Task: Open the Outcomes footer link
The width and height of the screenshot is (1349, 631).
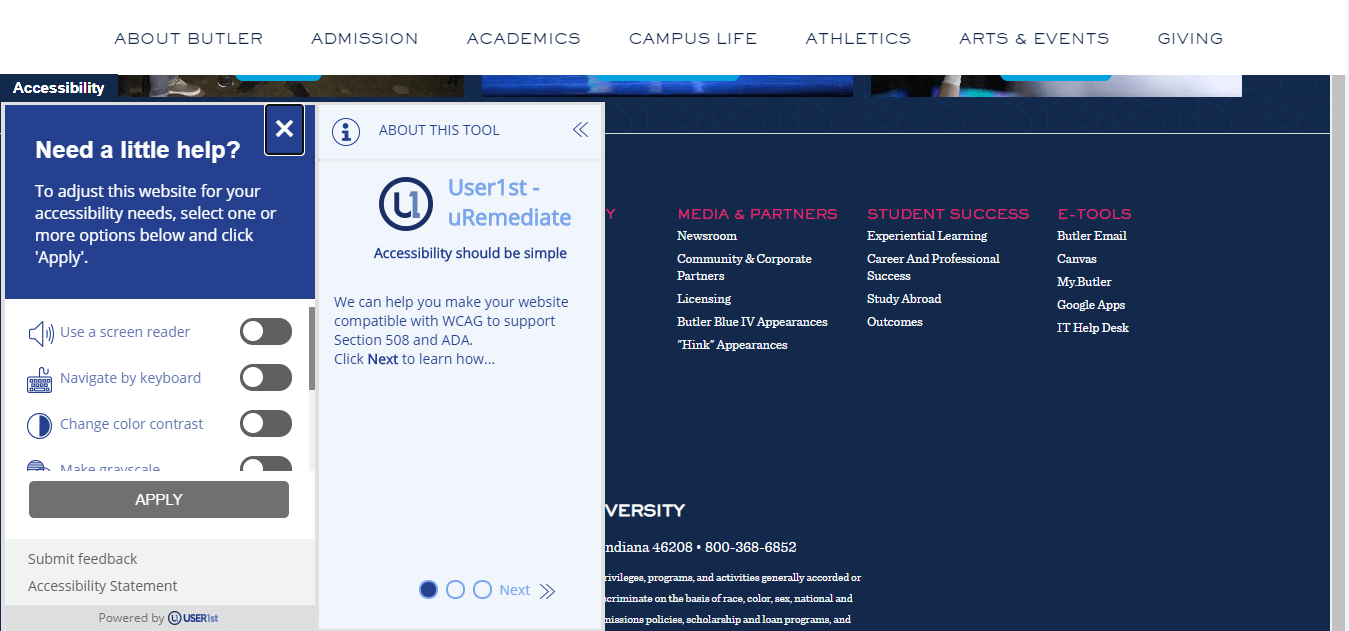Action: click(x=895, y=322)
